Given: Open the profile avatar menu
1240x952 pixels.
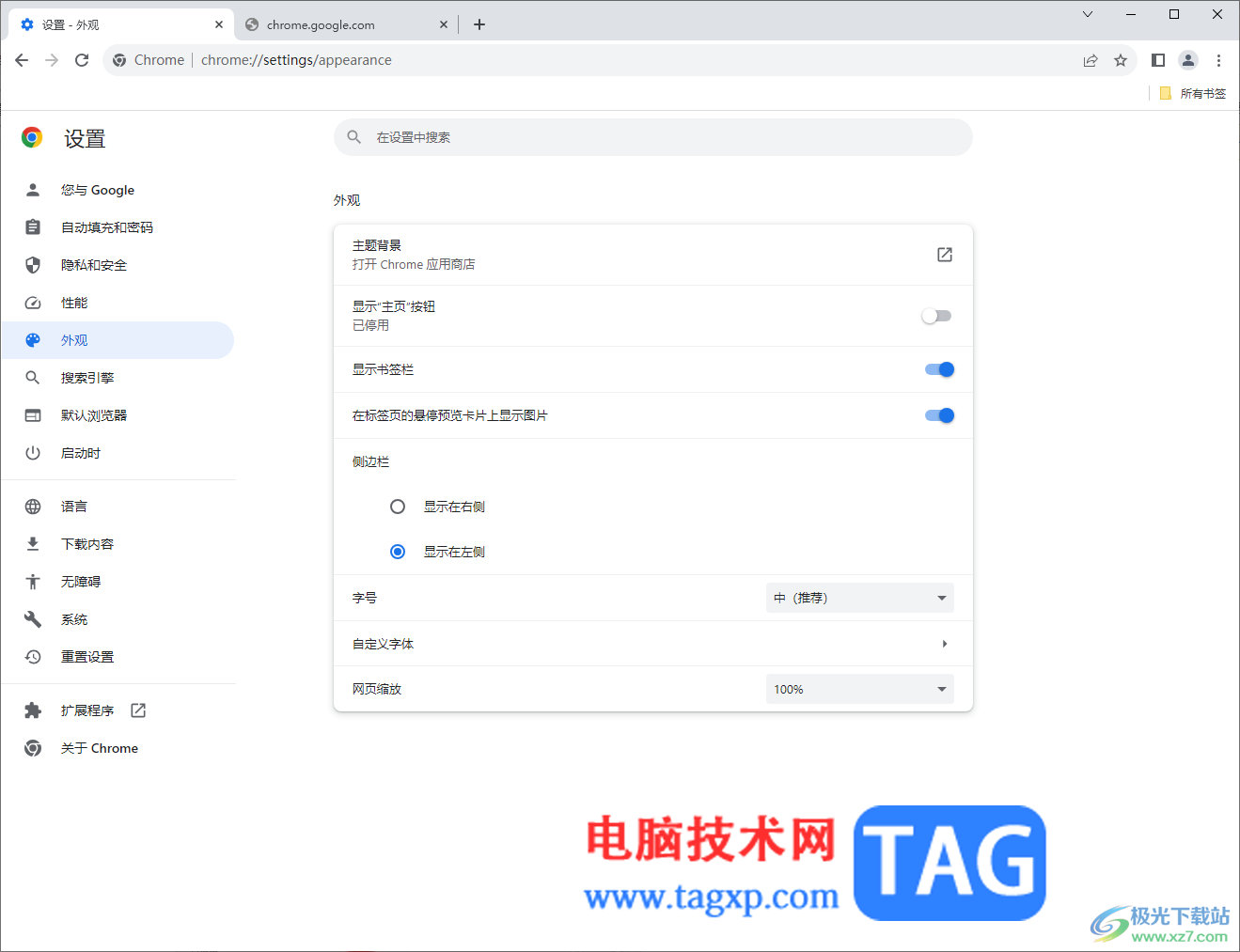Looking at the screenshot, I should (x=1188, y=60).
